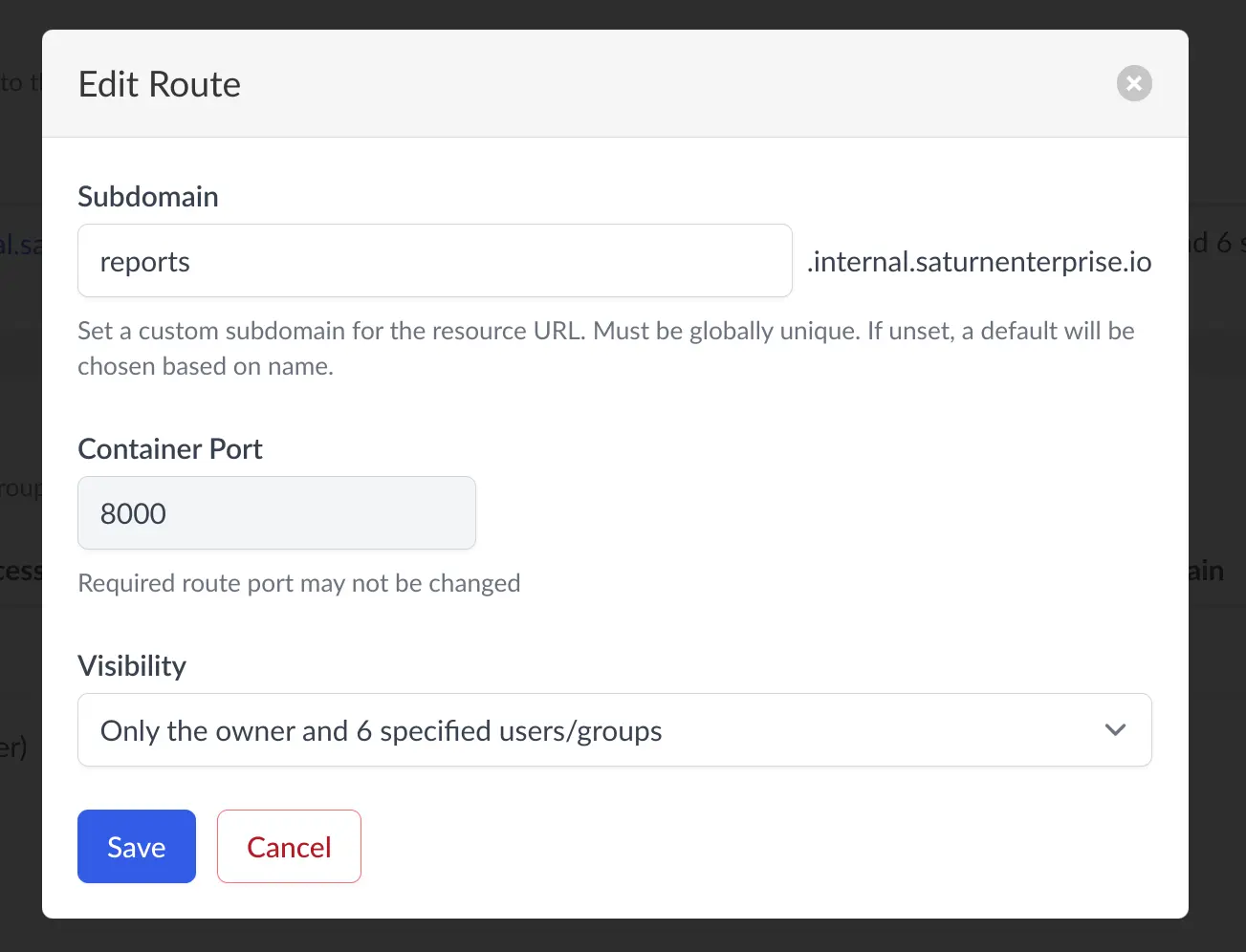1246x952 pixels.
Task: Click the disabled Container Port field showing 8000
Action: point(276,513)
